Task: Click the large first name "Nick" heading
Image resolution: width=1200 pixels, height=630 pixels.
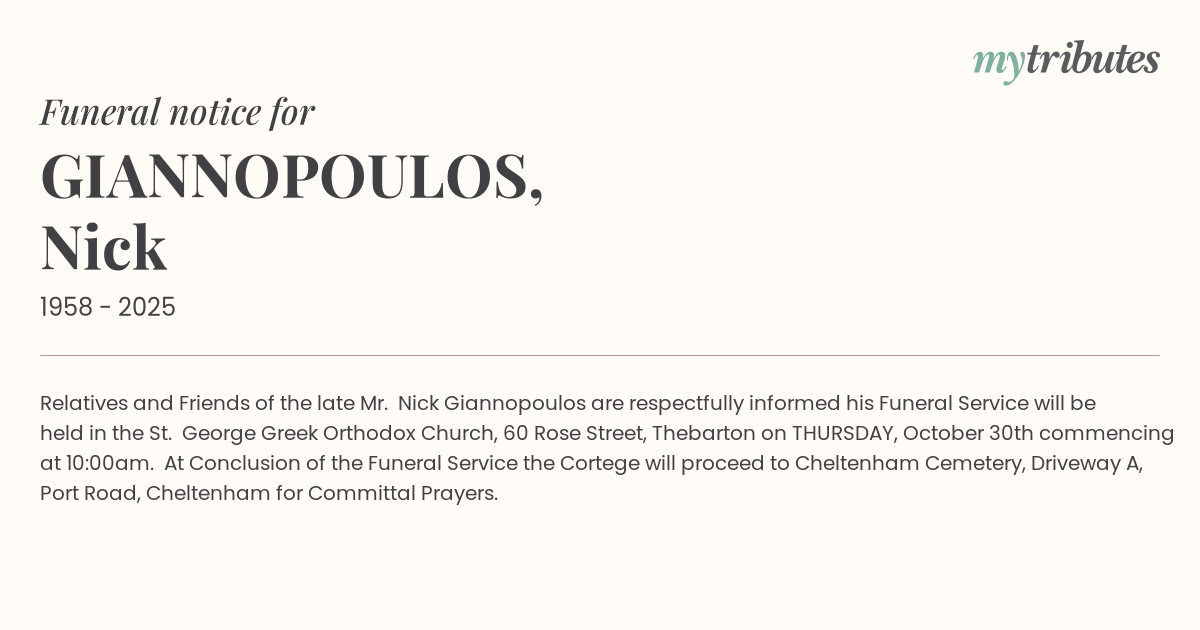Action: (x=103, y=248)
